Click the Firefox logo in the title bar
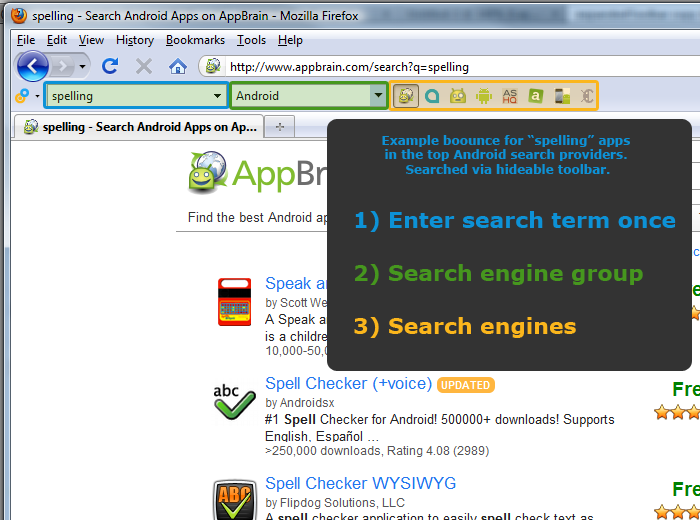700x520 pixels. 19,15
